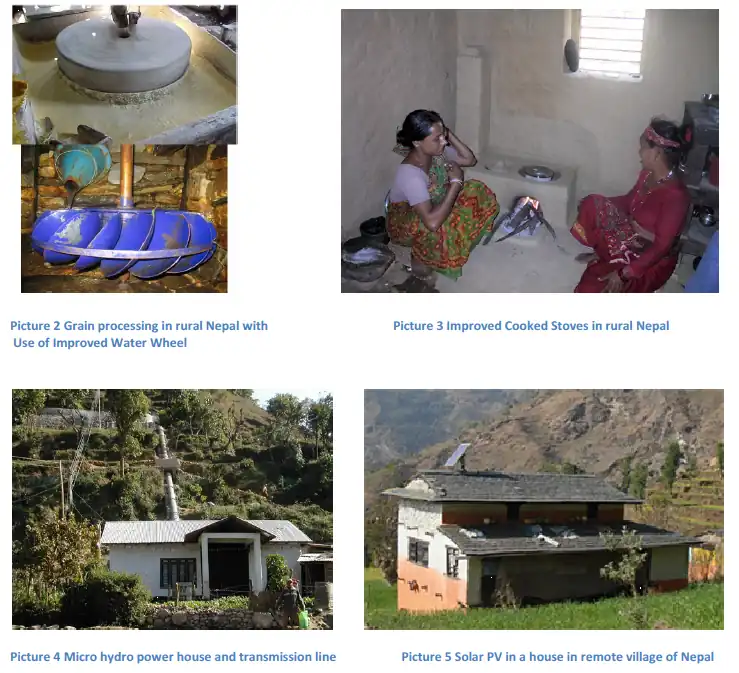The width and height of the screenshot is (739, 673).
Task: Click the blue water wheel turbine image
Action: coord(124,218)
